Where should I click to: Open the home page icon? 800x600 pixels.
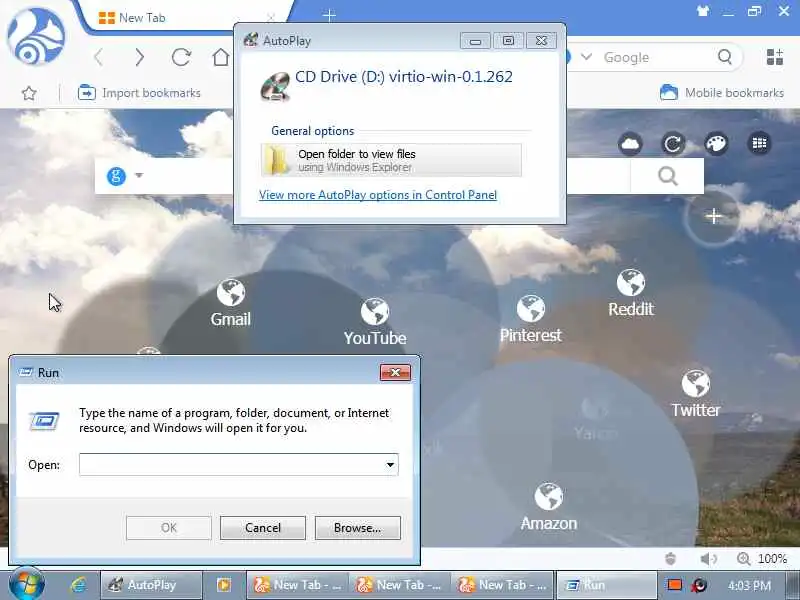(x=221, y=57)
